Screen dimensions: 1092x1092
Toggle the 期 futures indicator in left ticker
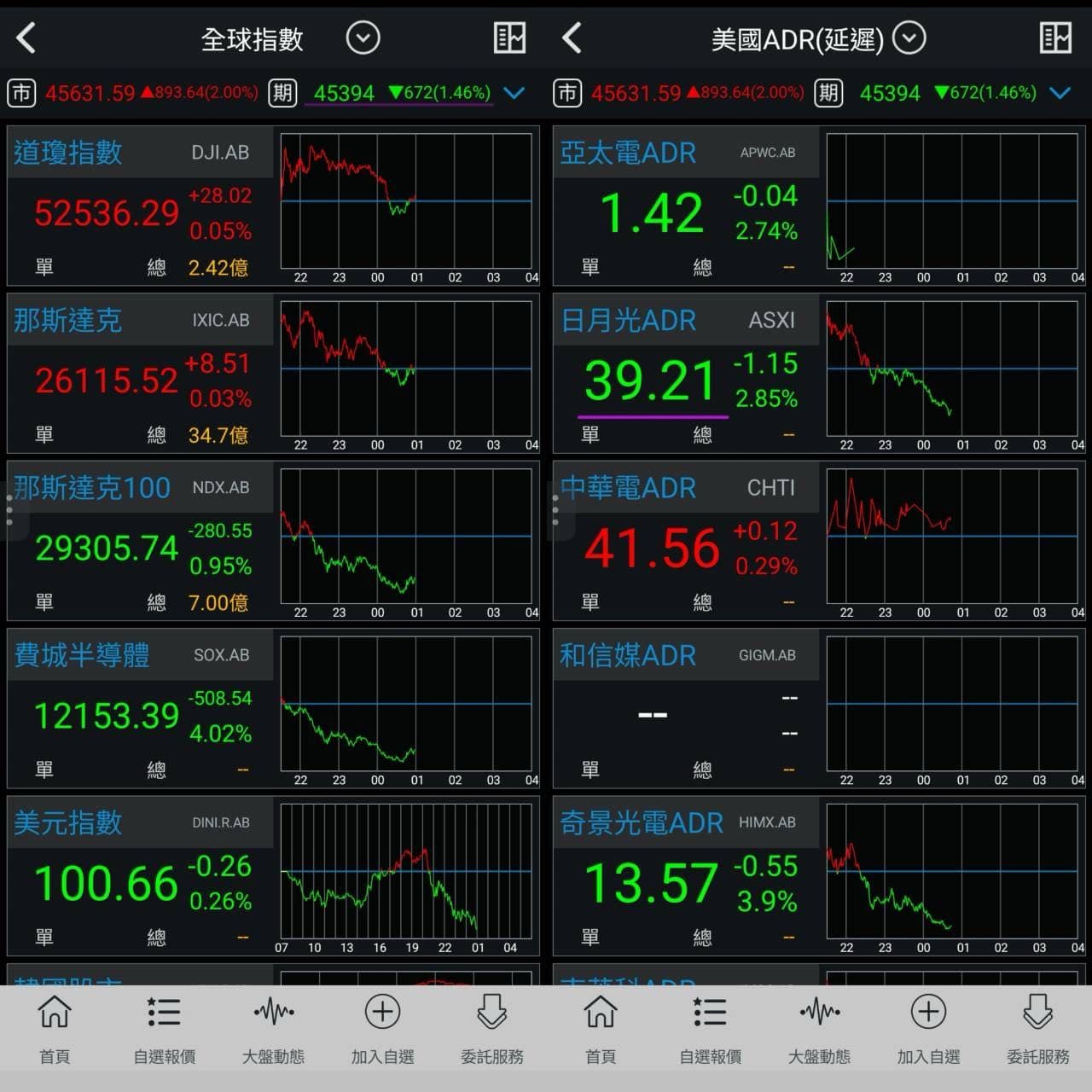tap(282, 93)
